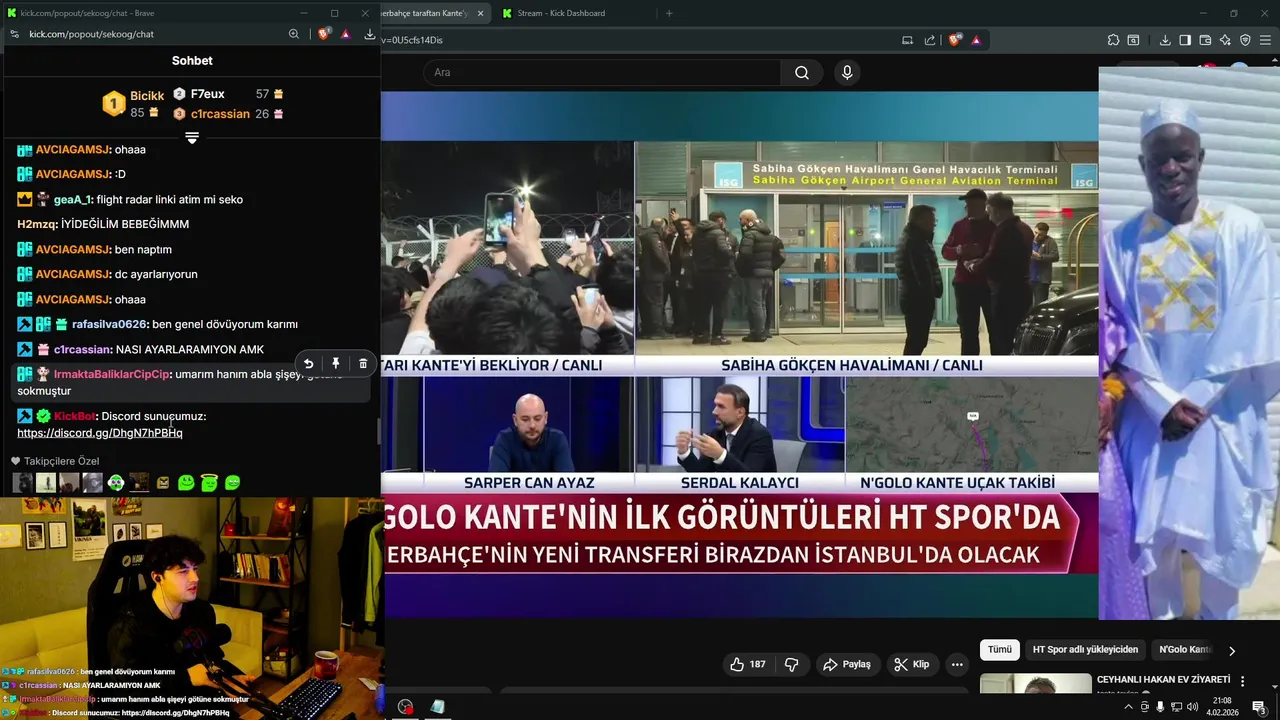Open notification center in taskbar
This screenshot has width=1280, height=720.
point(1259,707)
